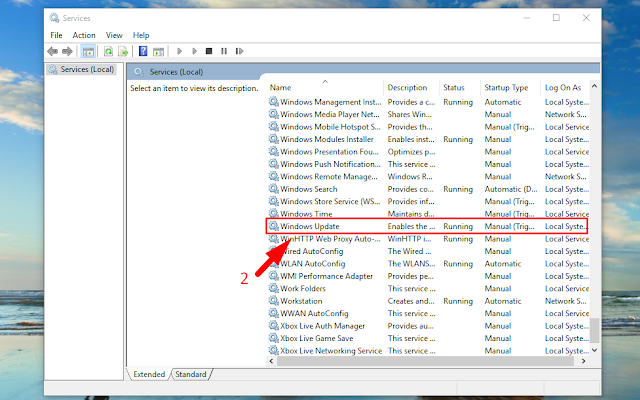Screen dimensions: 640x400
Task: Select Windows Store Service (WSService) row
Action: [x=428, y=201]
